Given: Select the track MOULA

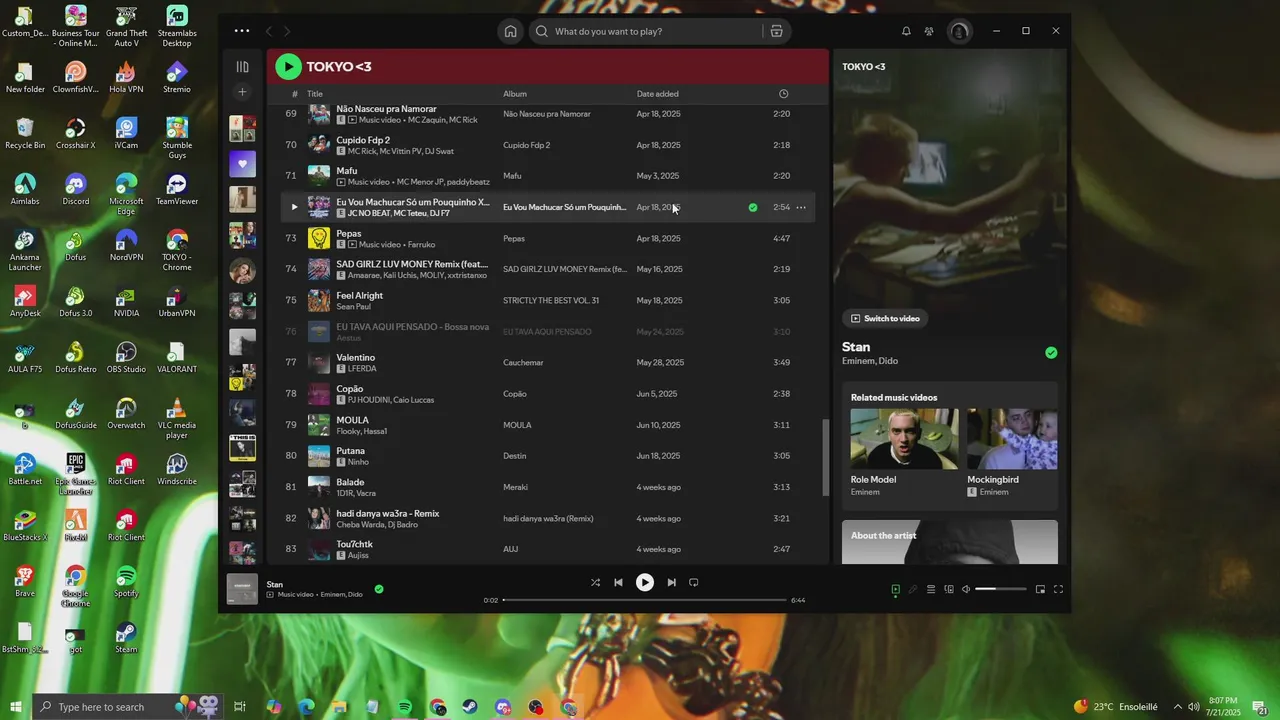Looking at the screenshot, I should [352, 420].
